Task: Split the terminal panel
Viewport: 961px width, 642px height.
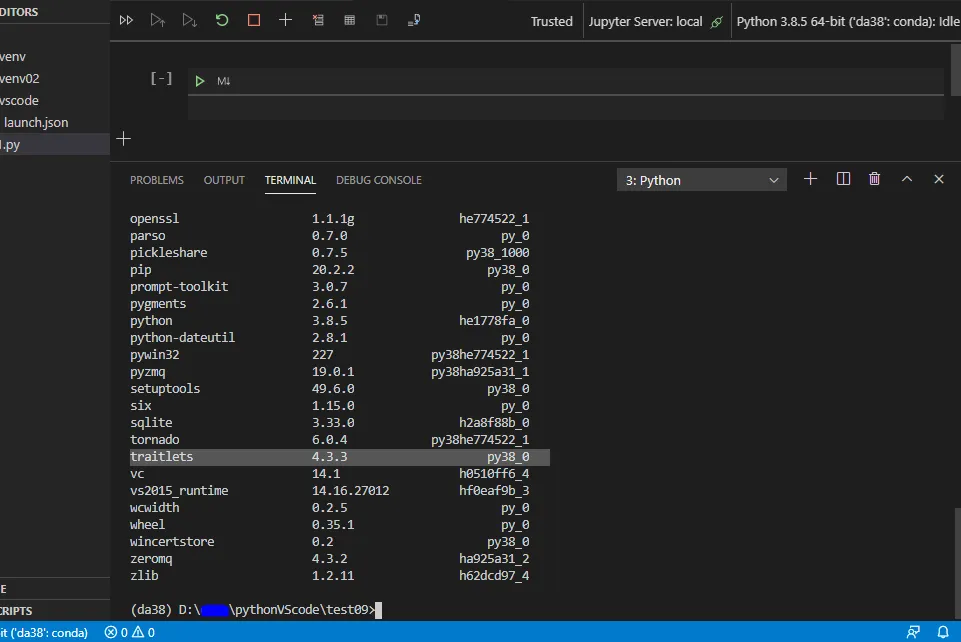Action: pyautogui.click(x=843, y=179)
